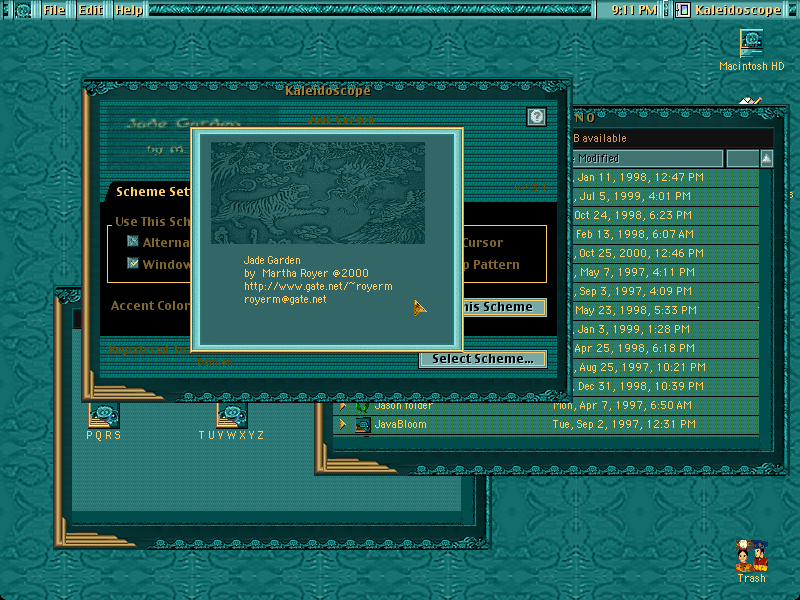Click the tiger and dragon artwork image

tap(318, 193)
